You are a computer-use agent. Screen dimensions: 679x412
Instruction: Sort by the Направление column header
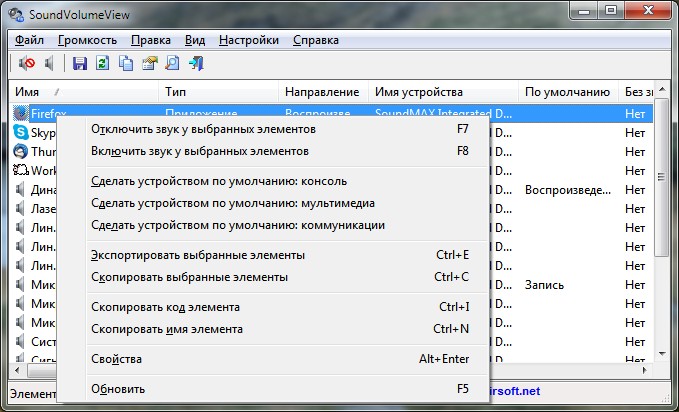pyautogui.click(x=323, y=92)
